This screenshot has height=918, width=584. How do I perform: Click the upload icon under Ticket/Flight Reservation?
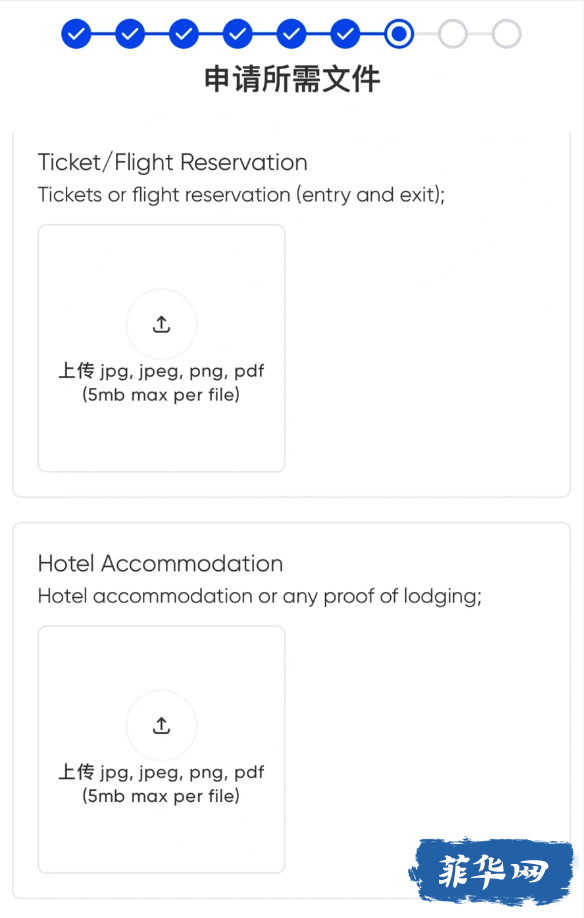(162, 324)
